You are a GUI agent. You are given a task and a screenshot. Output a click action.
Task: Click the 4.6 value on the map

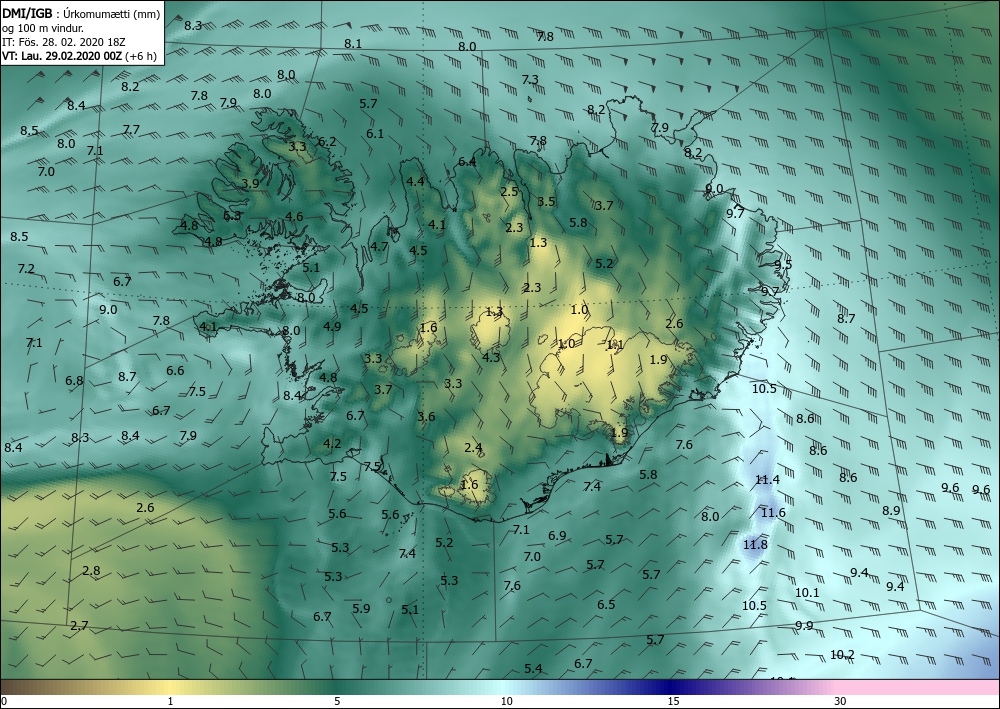294,217
